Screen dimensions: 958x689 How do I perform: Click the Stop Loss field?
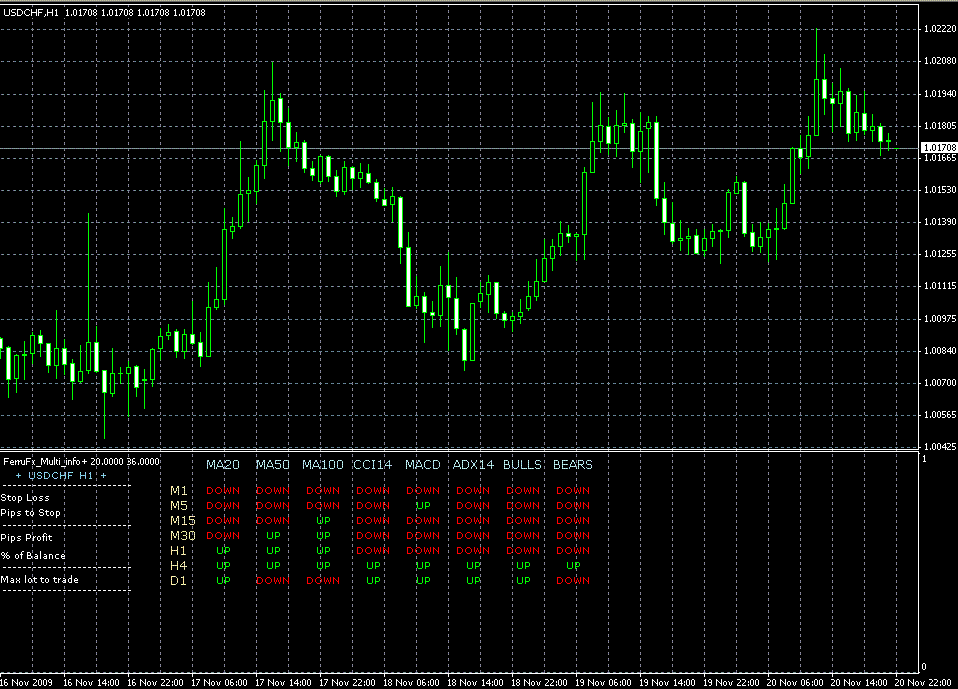coord(25,498)
